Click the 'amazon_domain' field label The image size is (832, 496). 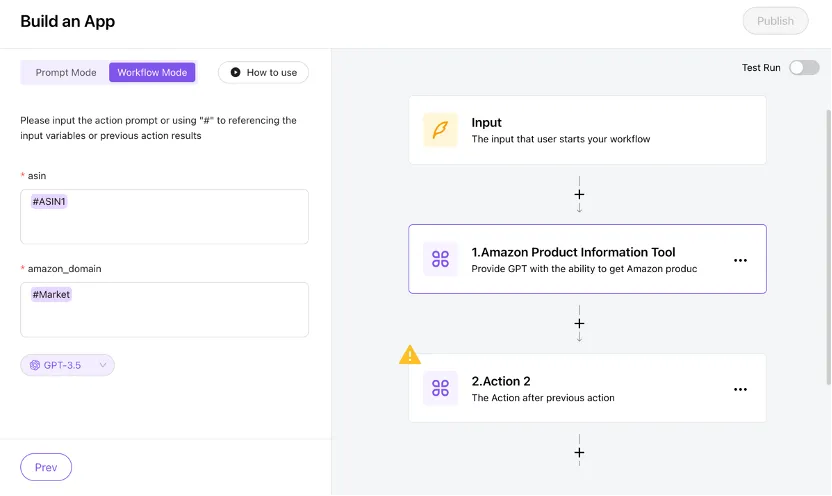click(64, 268)
